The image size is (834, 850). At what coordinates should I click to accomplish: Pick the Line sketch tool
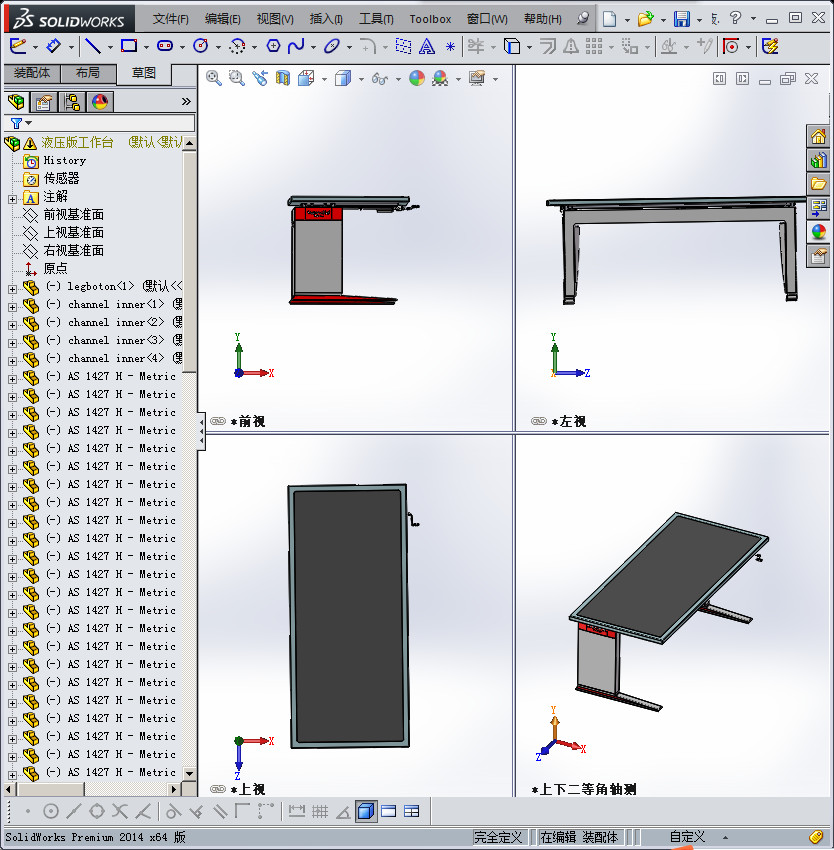click(x=93, y=46)
